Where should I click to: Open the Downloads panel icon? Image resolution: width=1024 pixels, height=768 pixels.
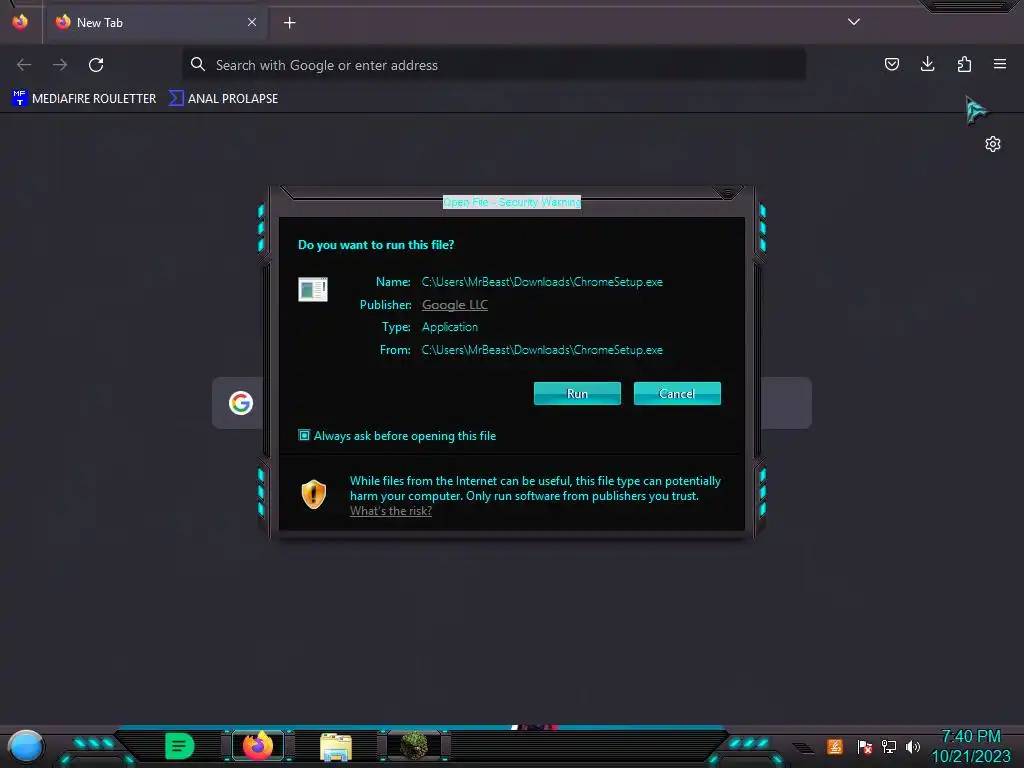point(927,64)
